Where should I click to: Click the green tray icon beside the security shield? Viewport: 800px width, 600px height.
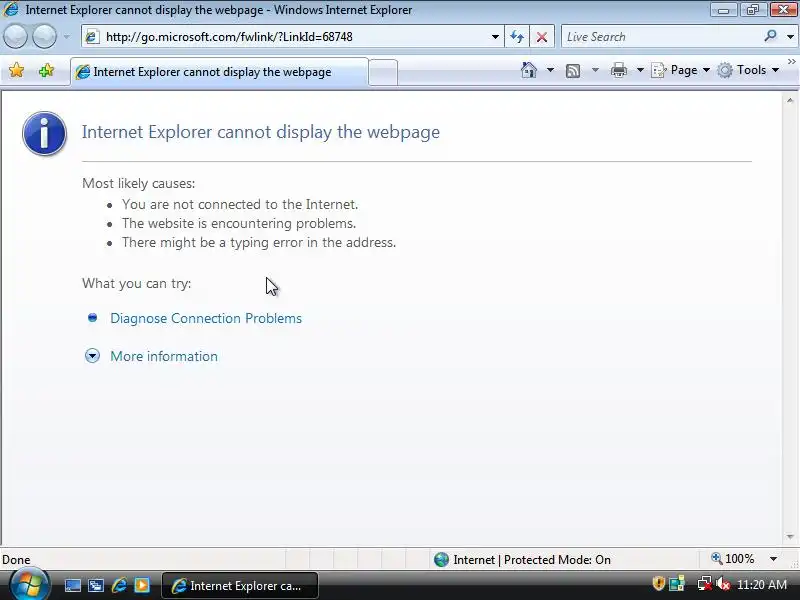click(677, 584)
